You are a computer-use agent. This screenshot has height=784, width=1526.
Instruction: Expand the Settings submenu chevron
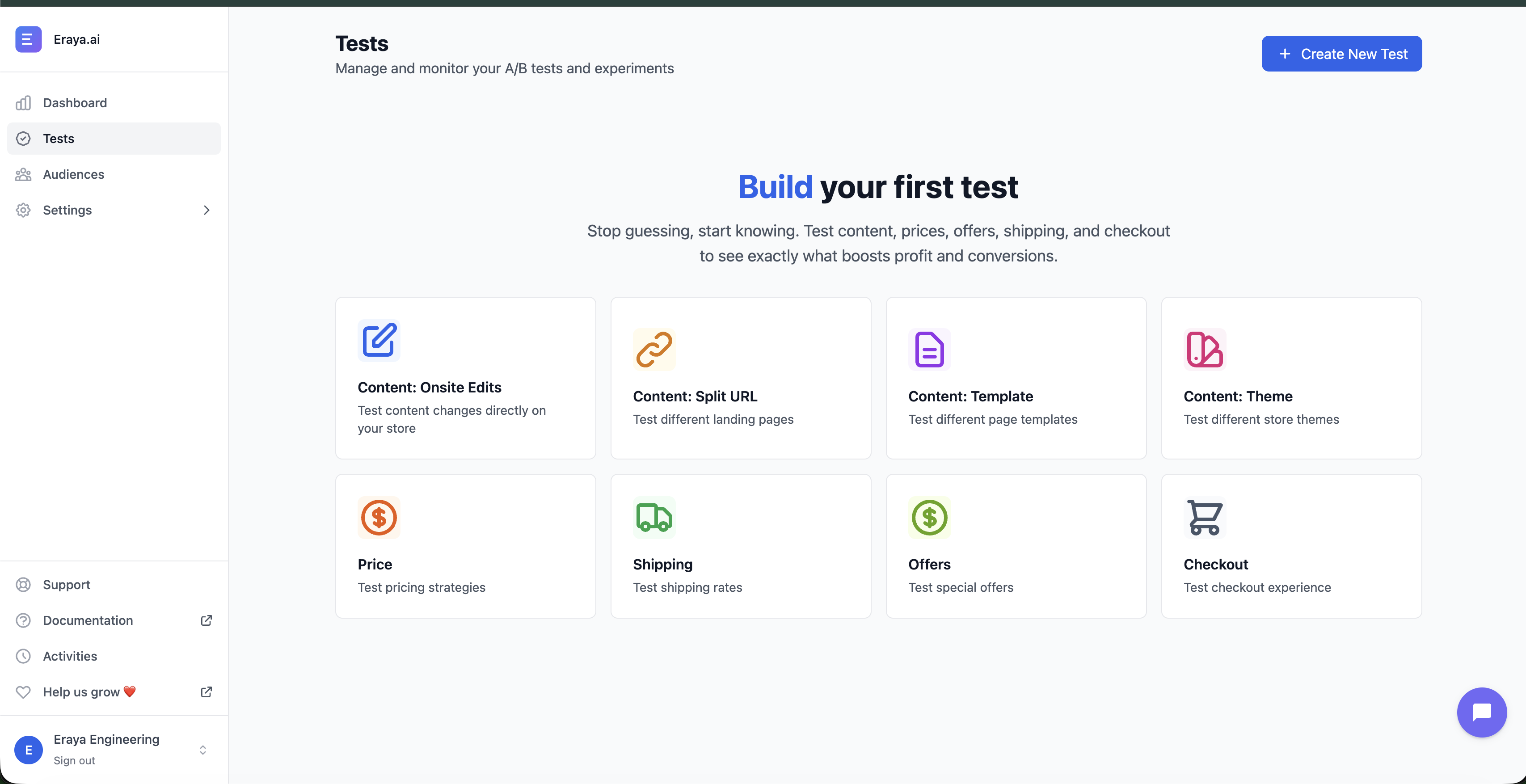click(x=206, y=210)
